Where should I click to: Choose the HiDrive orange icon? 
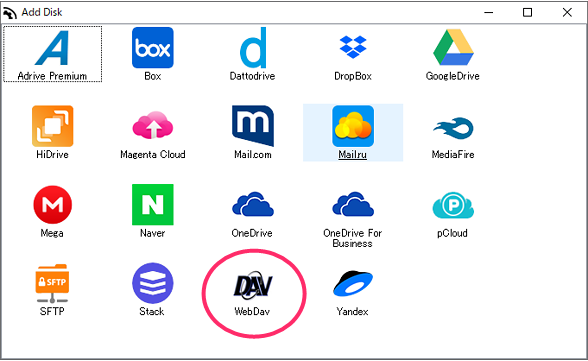tap(52, 126)
